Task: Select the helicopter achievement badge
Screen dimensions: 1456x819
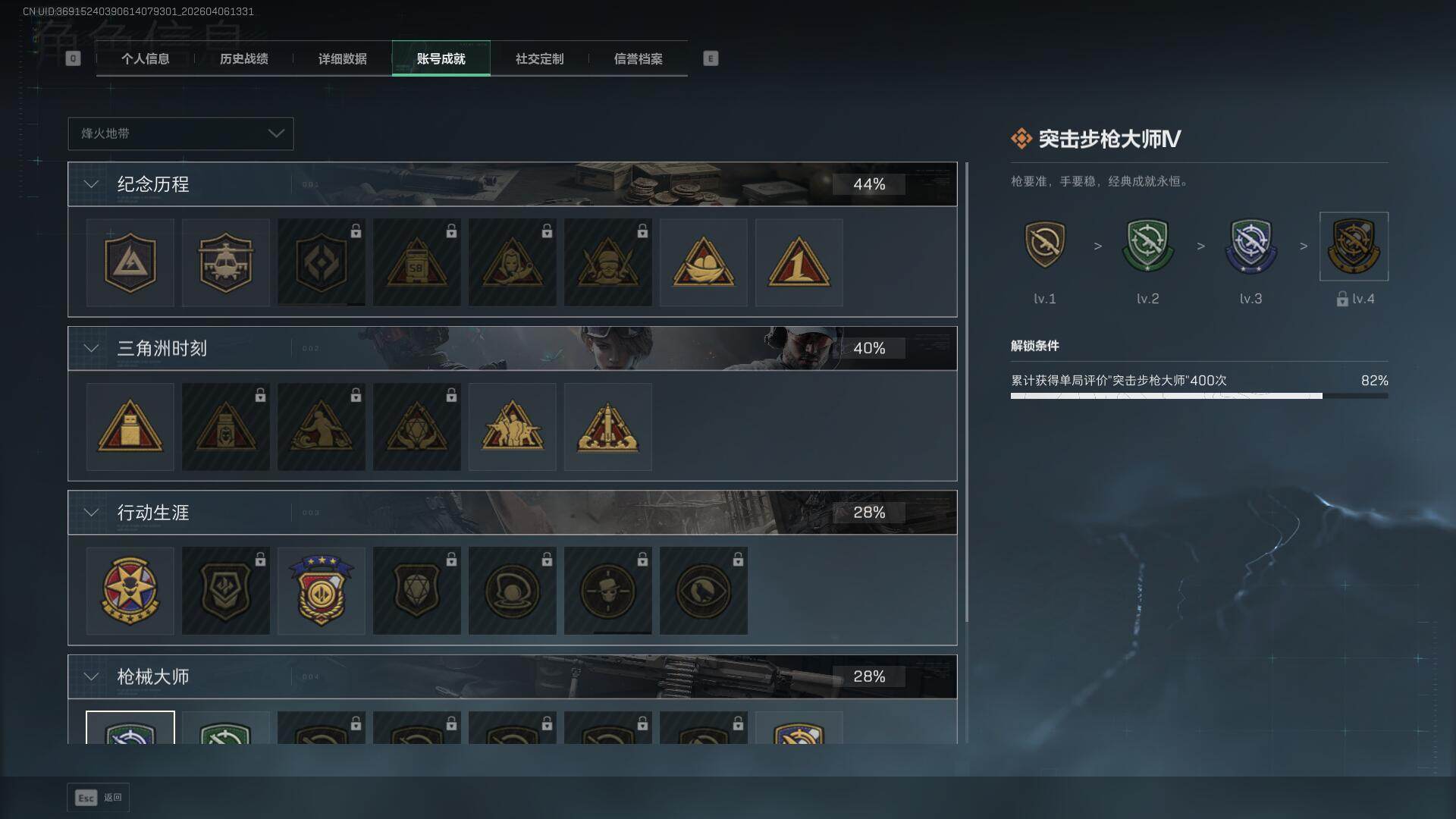Action: [x=225, y=262]
